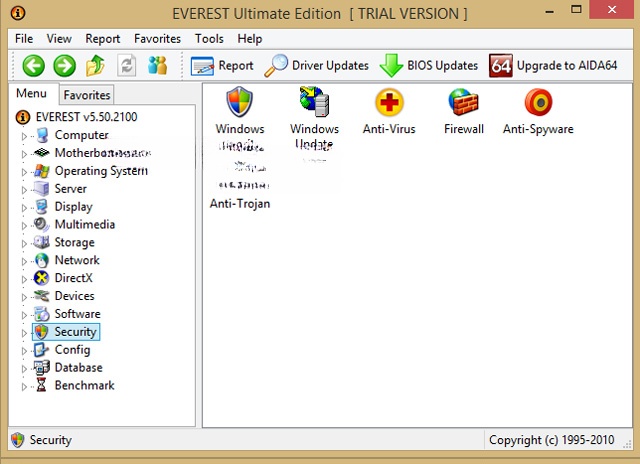640x464 pixels.
Task: Click the Driver Updates magnifier icon
Action: [x=276, y=66]
